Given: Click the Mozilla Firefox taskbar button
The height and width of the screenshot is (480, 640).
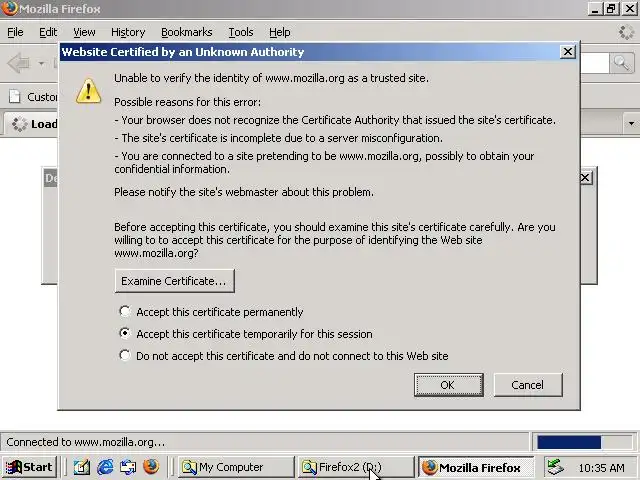Looking at the screenshot, I should pos(476,467).
